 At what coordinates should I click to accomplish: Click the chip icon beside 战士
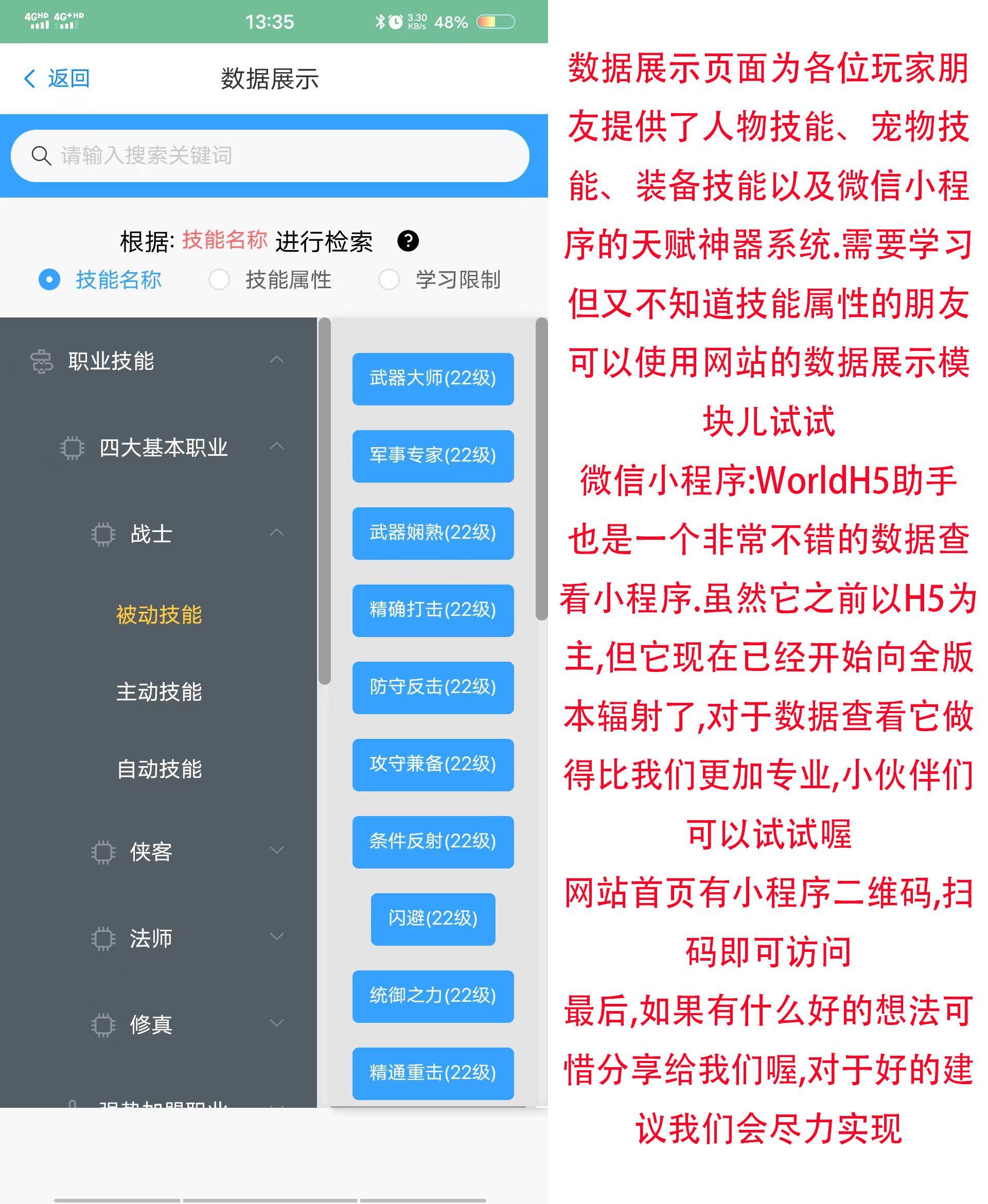click(x=103, y=534)
